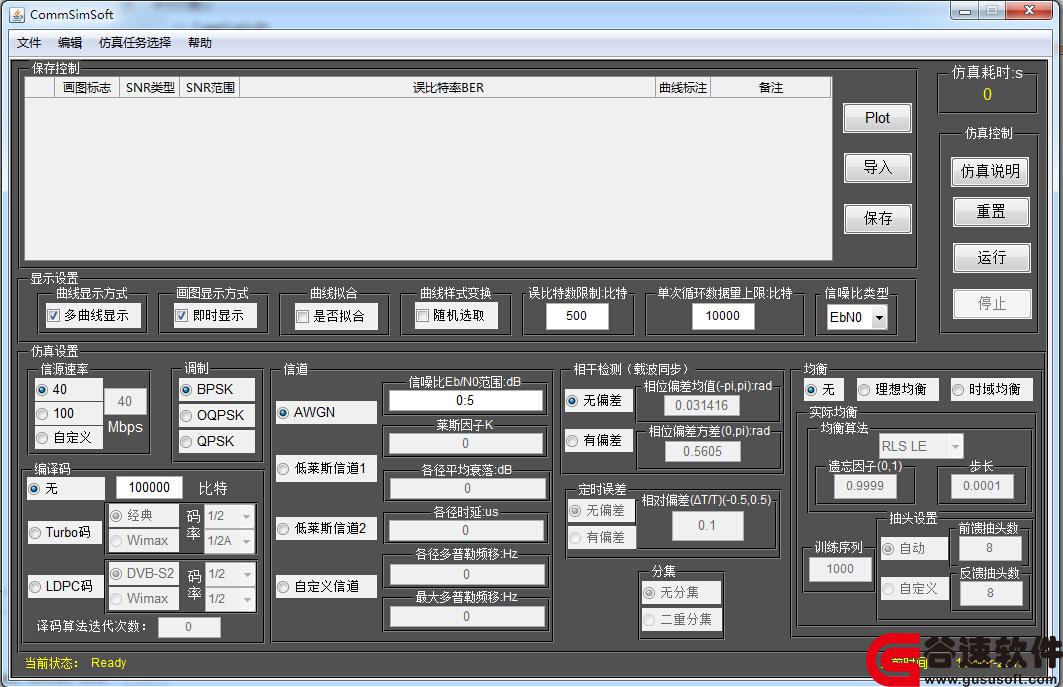The width and height of the screenshot is (1063, 687).
Task: Open the LDPC Wimax code rate 1/2 dropdown
Action: pos(230,599)
